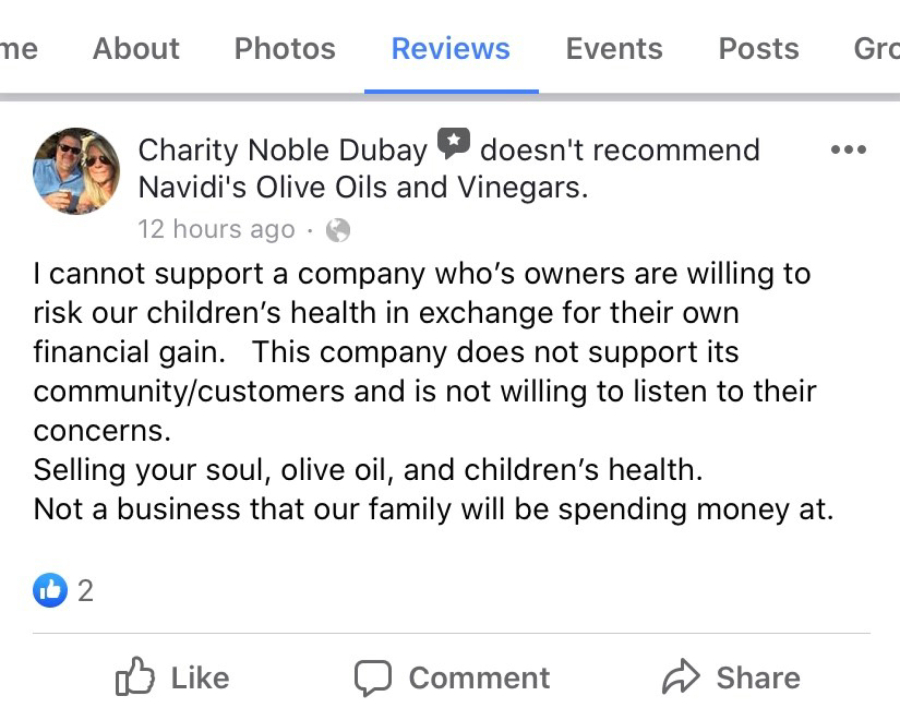
Task: Open the Posts tab
Action: pyautogui.click(x=758, y=48)
